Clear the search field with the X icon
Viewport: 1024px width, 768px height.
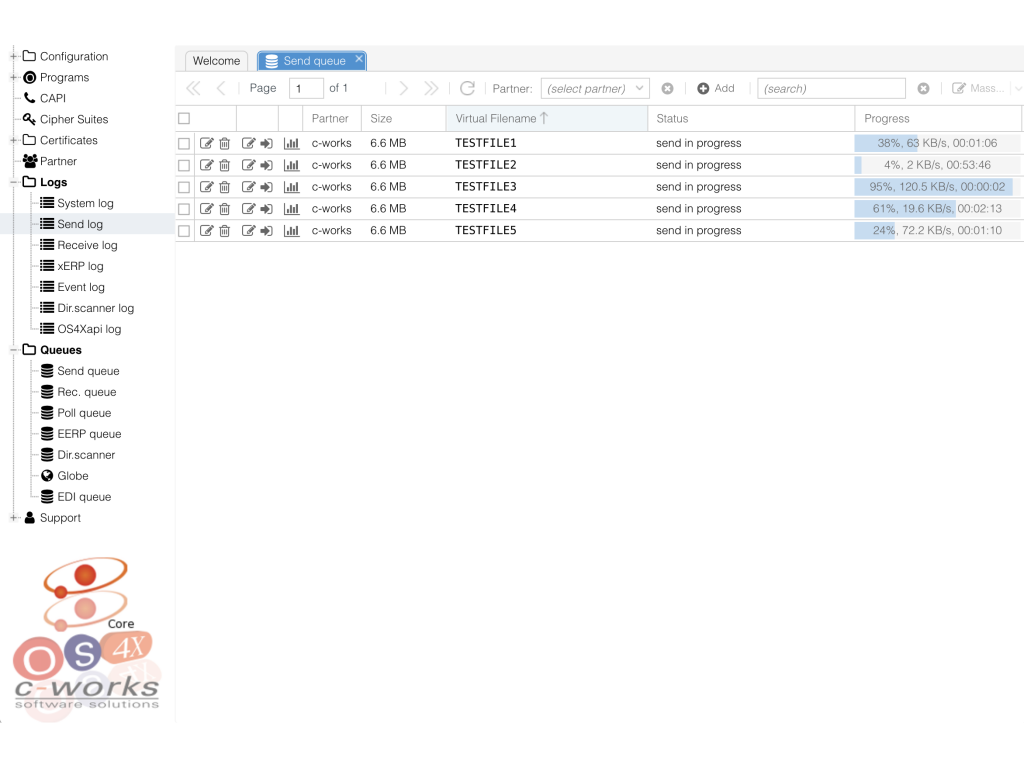point(923,89)
